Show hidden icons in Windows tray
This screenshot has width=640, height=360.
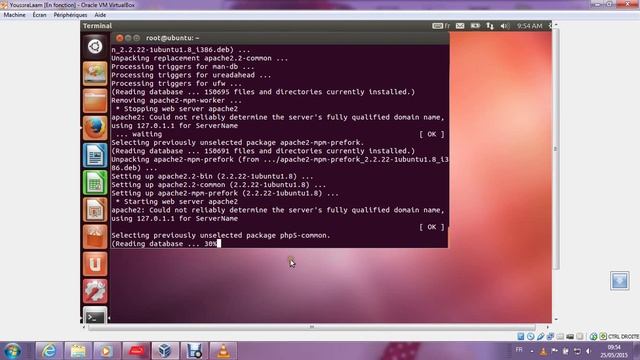[532, 351]
